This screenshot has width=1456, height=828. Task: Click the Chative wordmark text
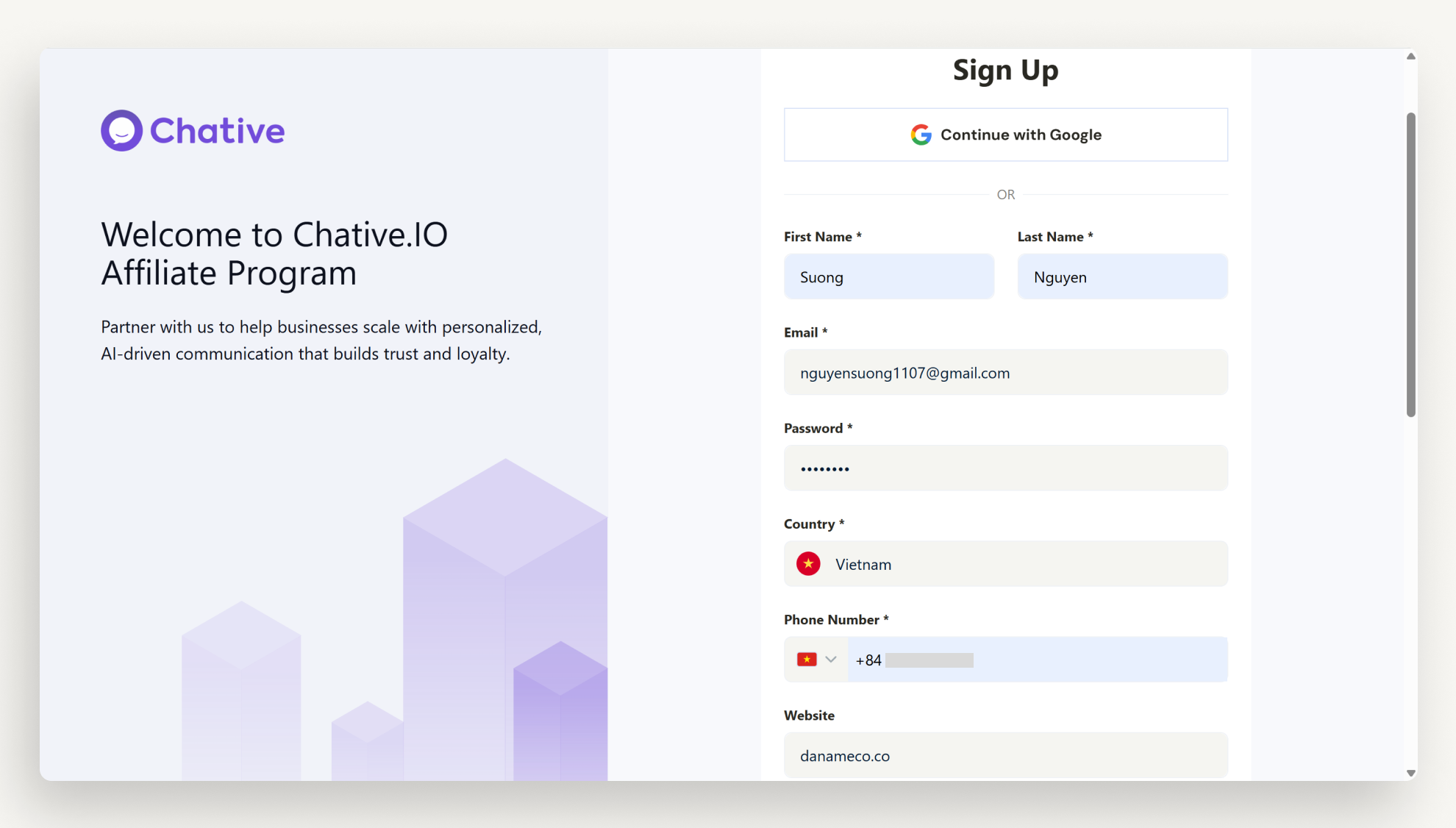coord(217,131)
